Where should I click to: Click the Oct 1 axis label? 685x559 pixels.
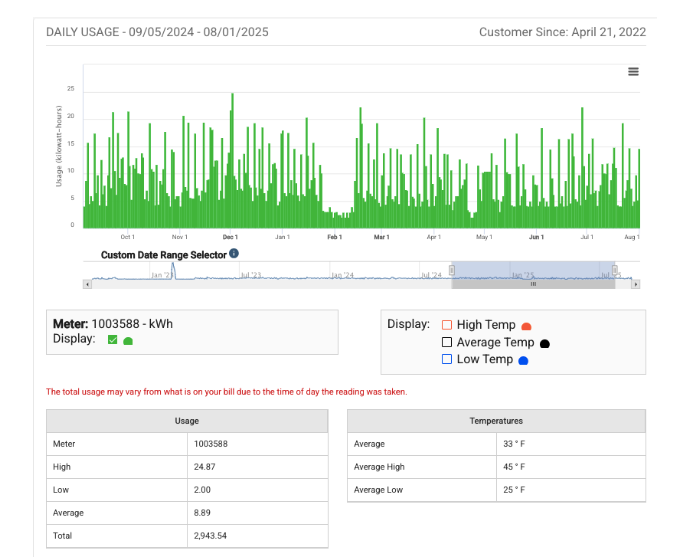coord(128,237)
